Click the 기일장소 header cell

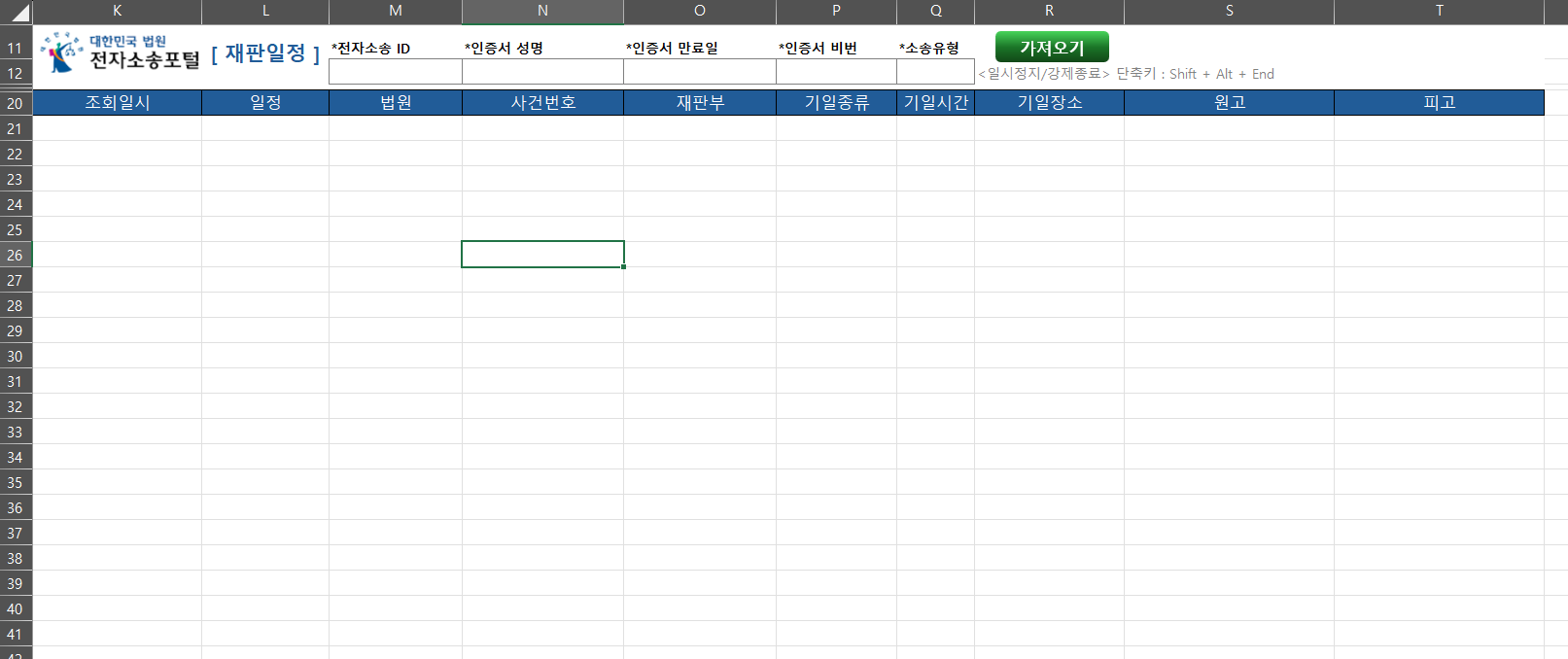[x=1049, y=103]
